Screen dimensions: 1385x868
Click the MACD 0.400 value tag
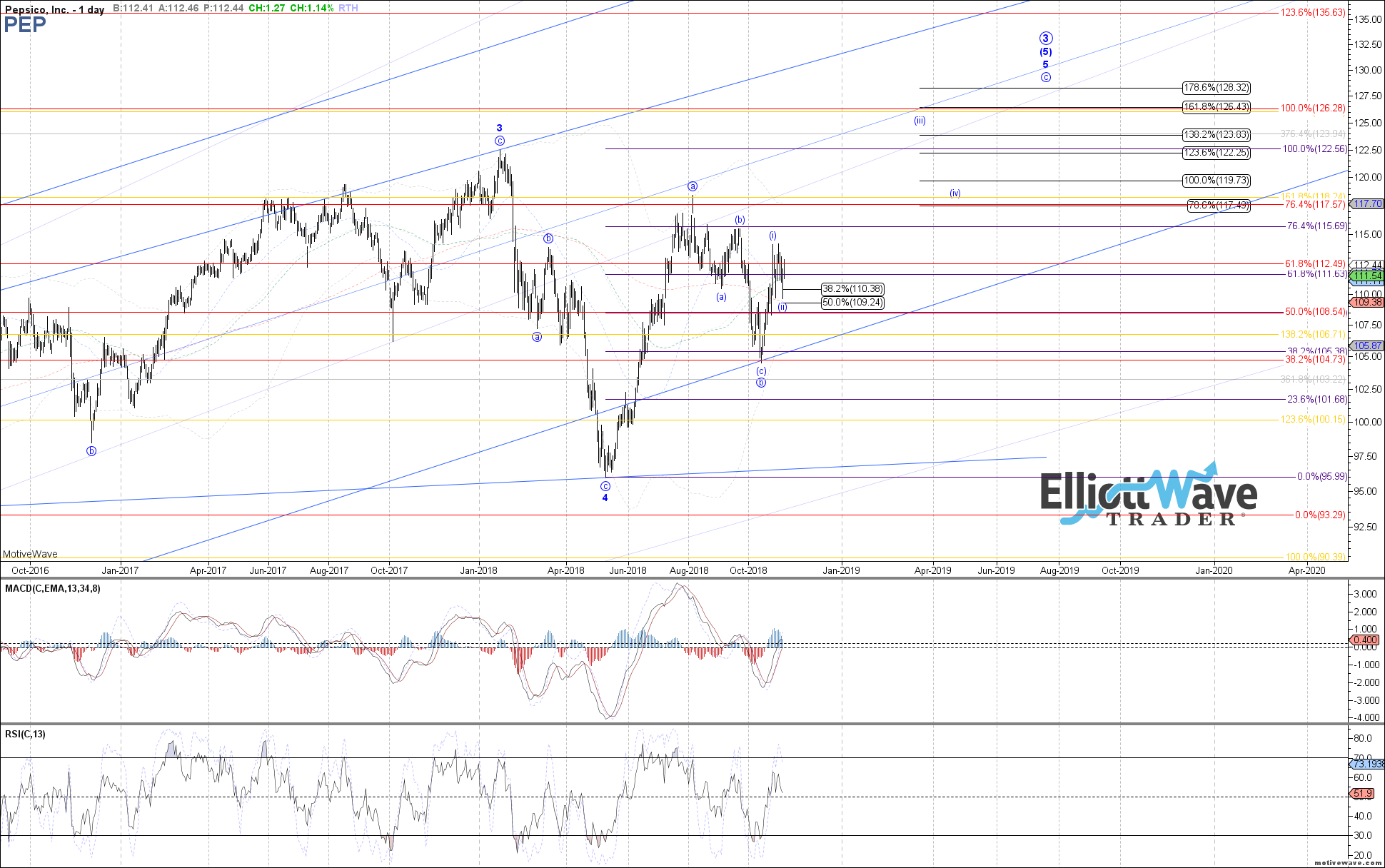tap(1365, 640)
